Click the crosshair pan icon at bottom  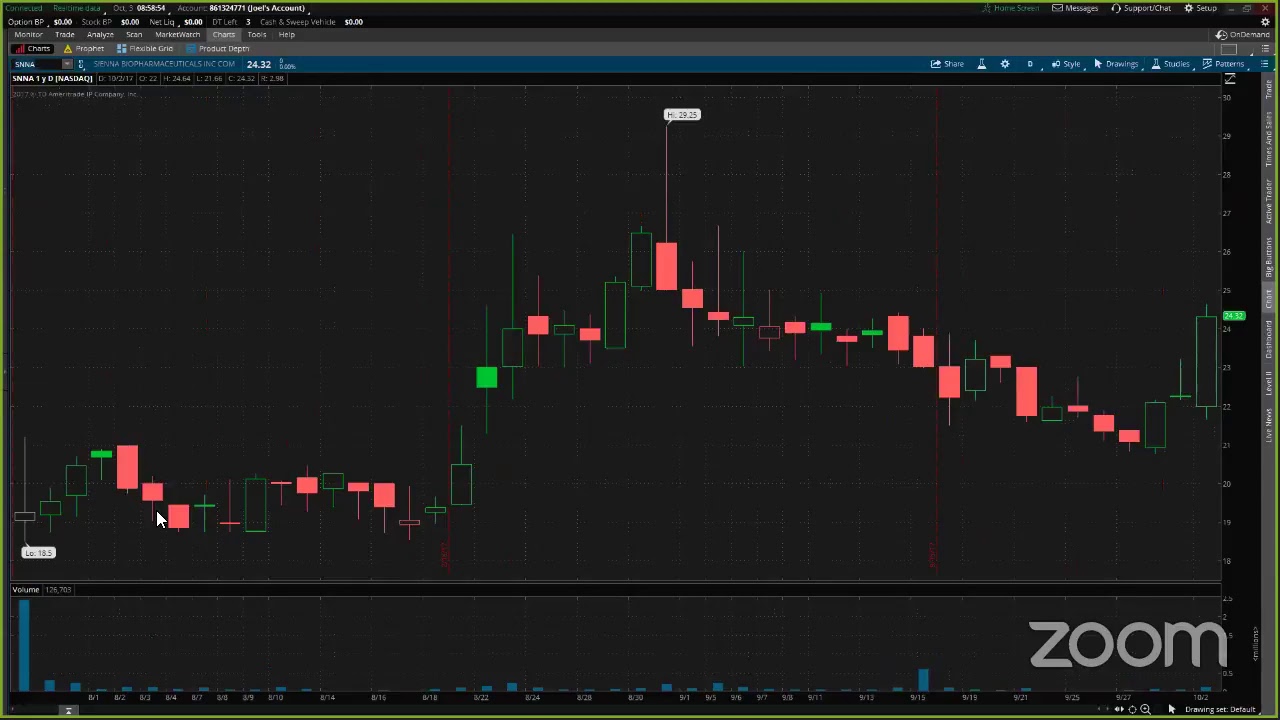(x=1132, y=709)
